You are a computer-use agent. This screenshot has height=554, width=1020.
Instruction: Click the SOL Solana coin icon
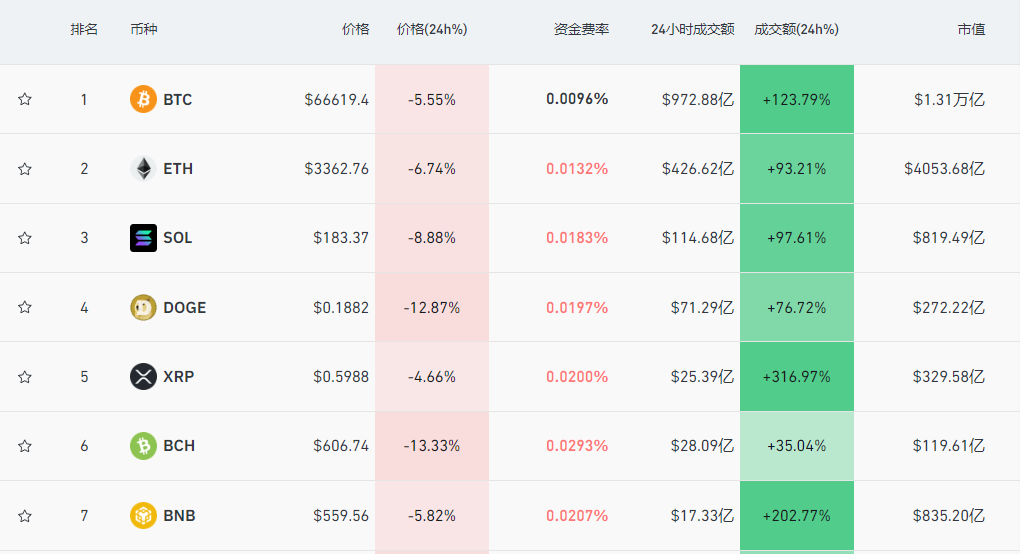click(x=143, y=238)
